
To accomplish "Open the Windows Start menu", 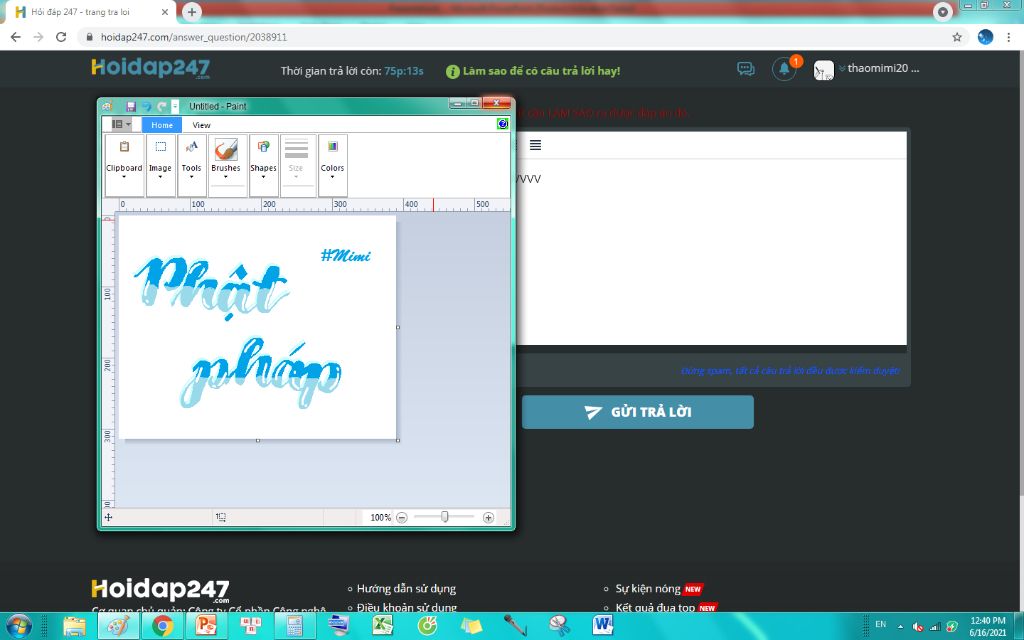I will tap(19, 626).
